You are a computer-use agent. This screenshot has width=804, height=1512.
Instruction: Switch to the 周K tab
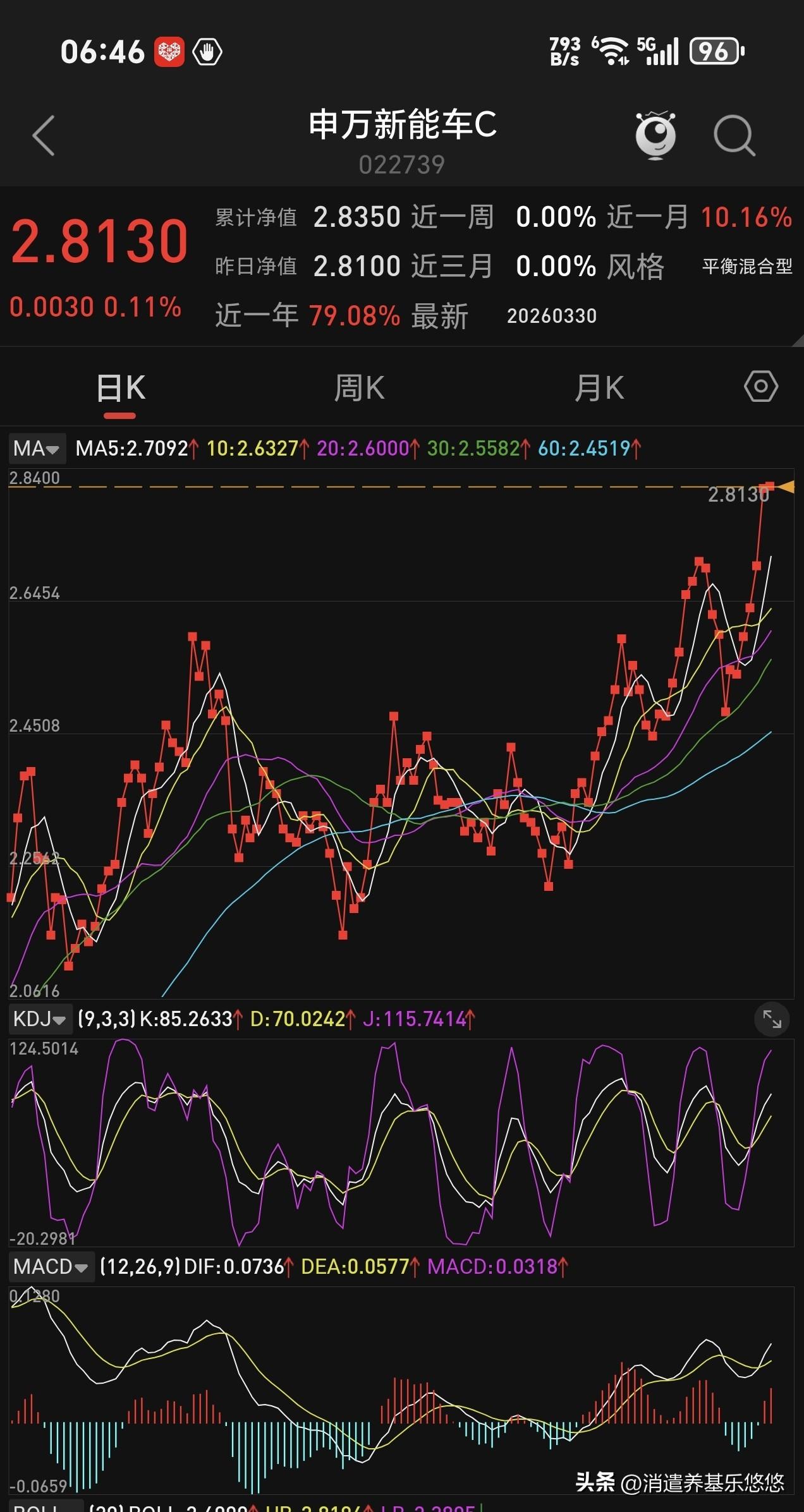click(x=359, y=388)
